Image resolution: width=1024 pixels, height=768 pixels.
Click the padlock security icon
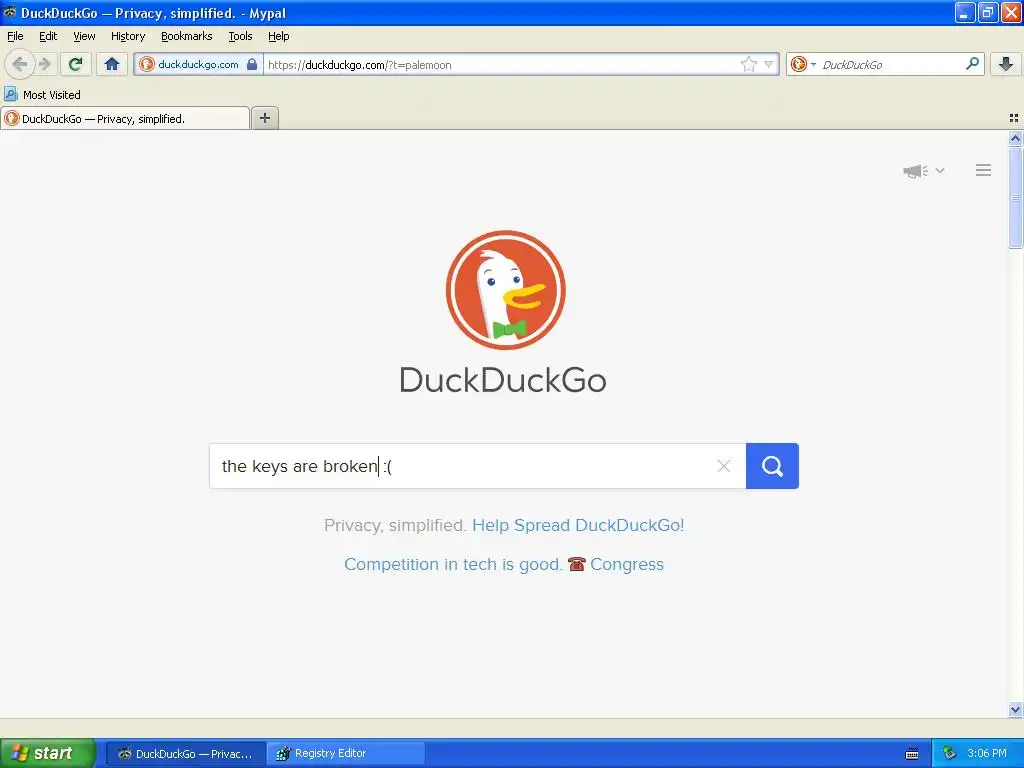click(252, 64)
